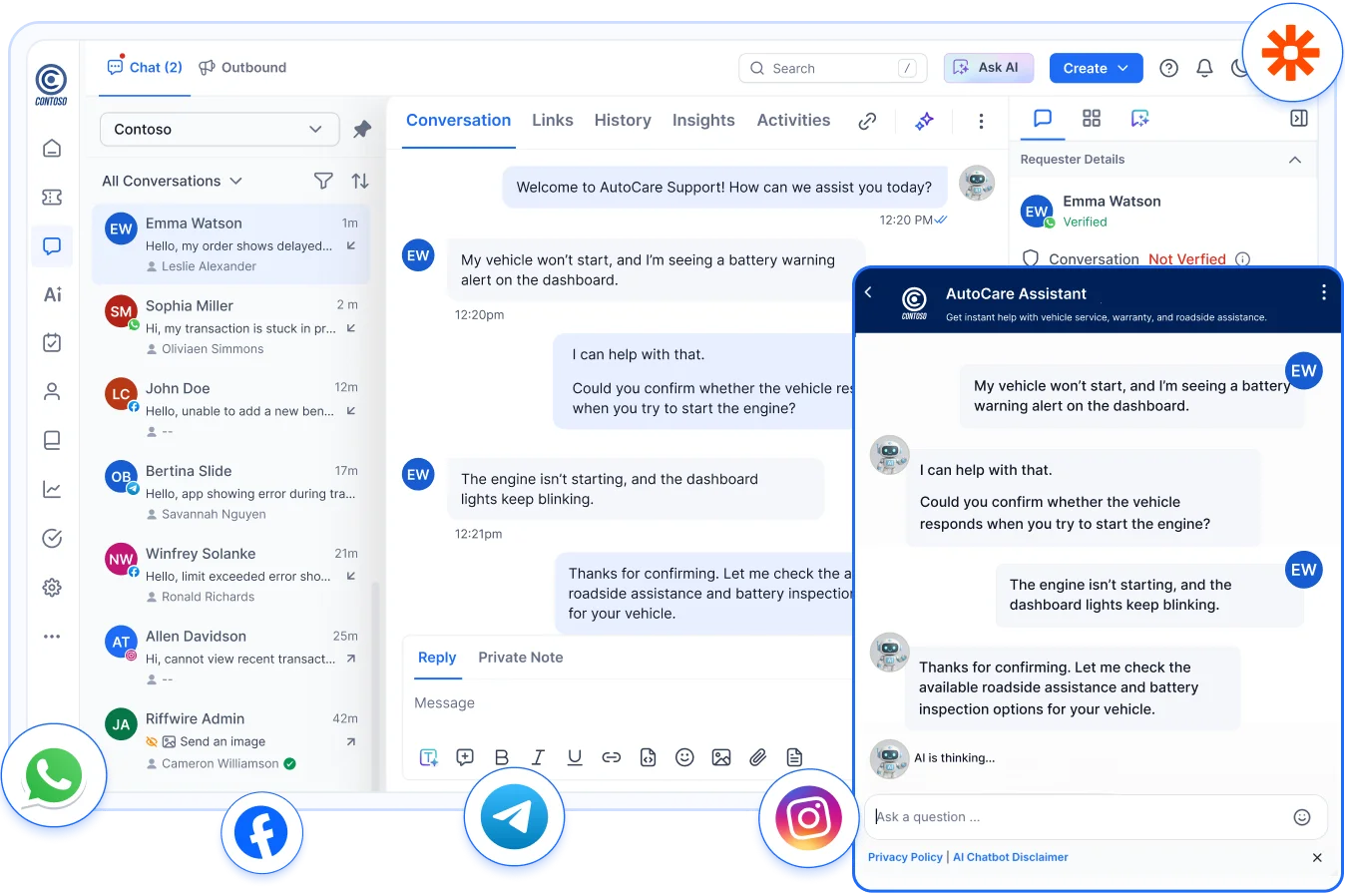Open the Activities tab
1345x896 pixels.
pos(793,120)
